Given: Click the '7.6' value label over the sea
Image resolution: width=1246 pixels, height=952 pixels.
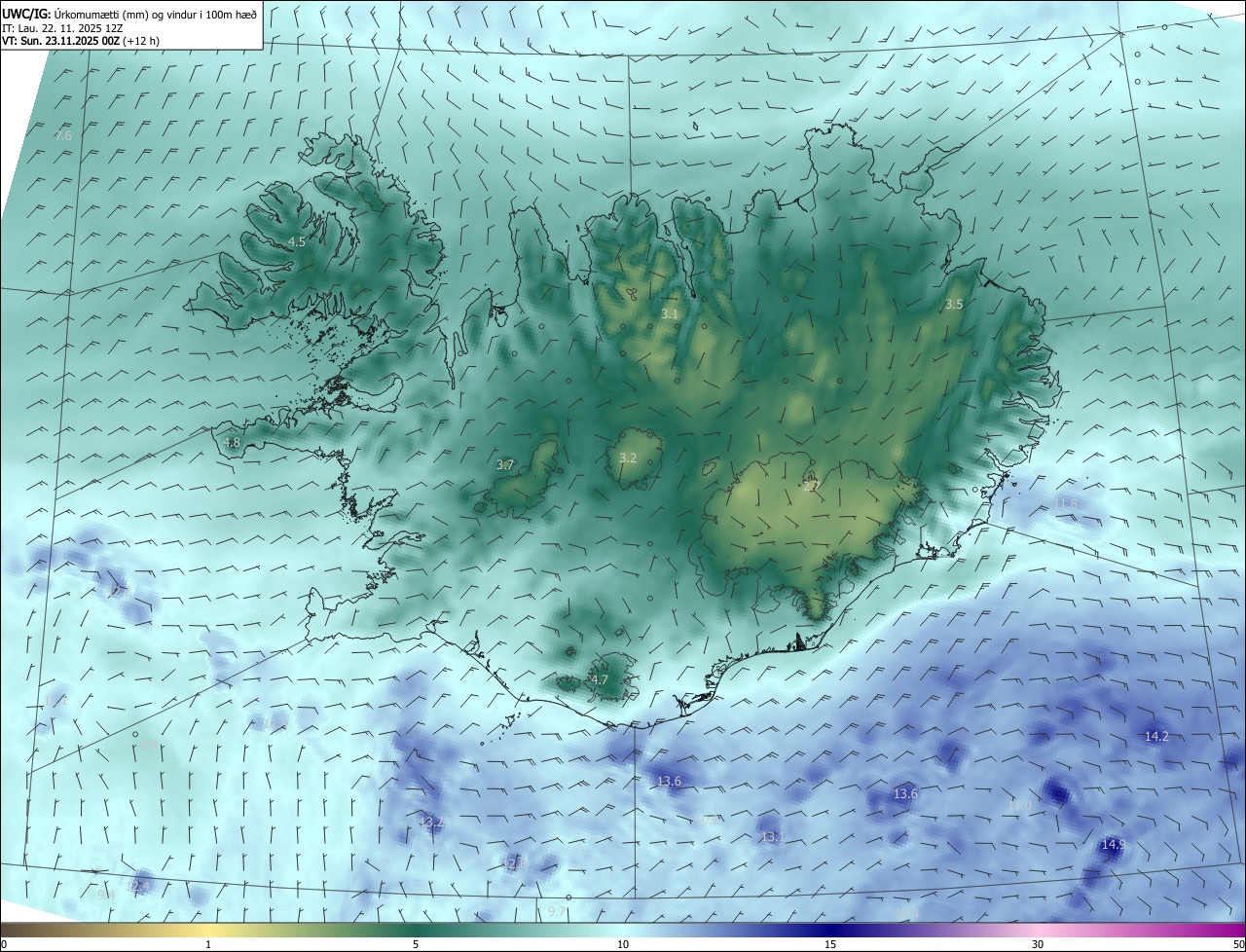Looking at the screenshot, I should tap(63, 136).
